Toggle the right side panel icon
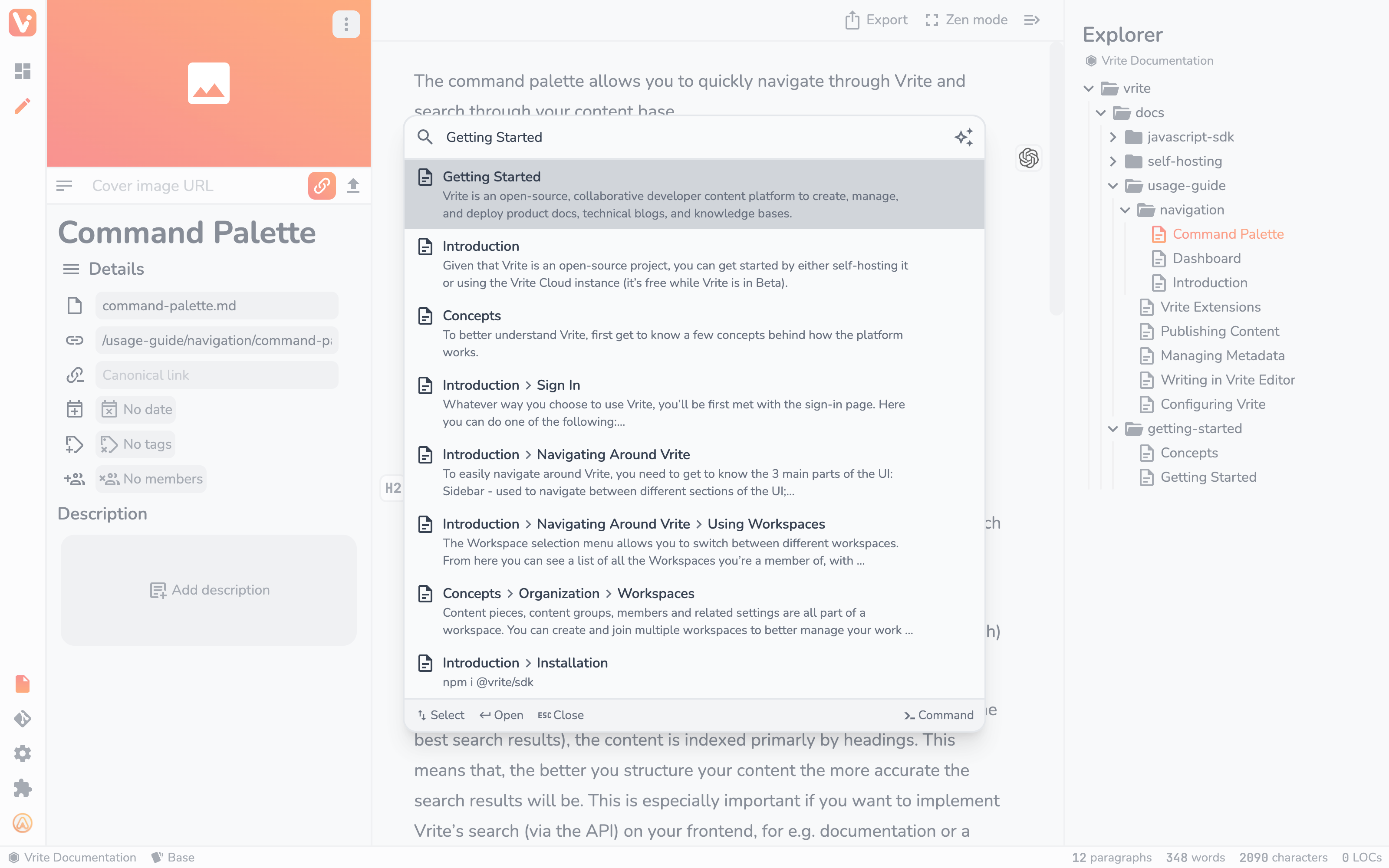 click(1032, 20)
